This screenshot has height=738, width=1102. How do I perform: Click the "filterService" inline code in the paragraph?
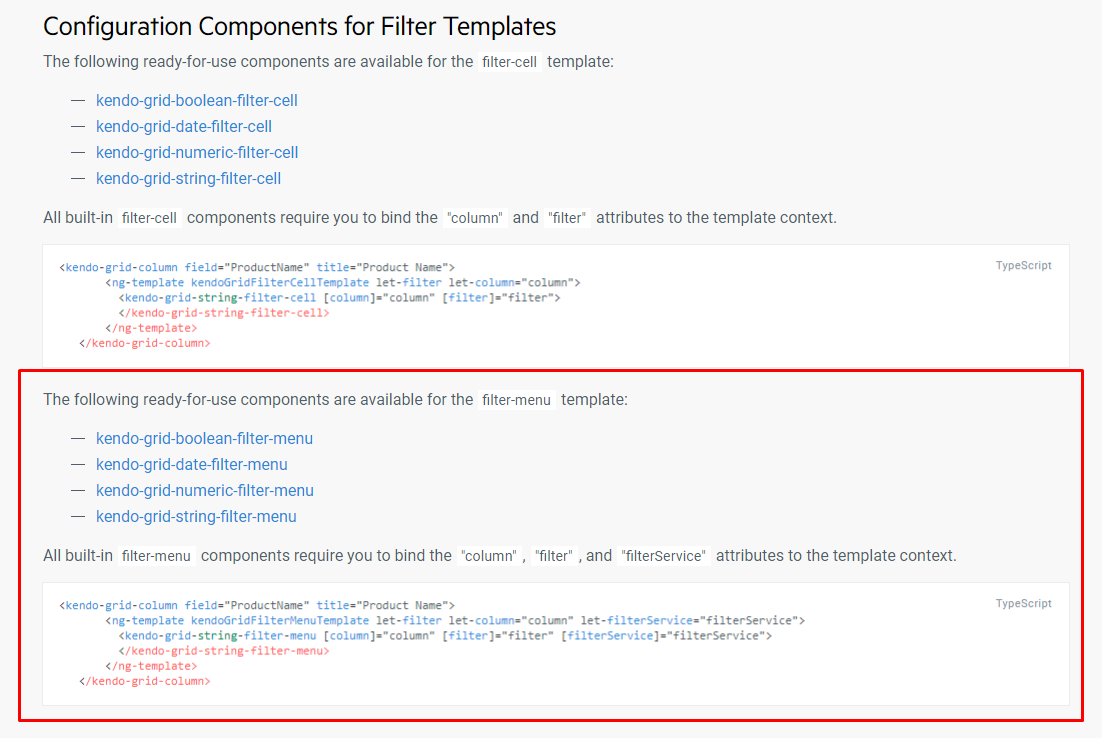[x=664, y=556]
